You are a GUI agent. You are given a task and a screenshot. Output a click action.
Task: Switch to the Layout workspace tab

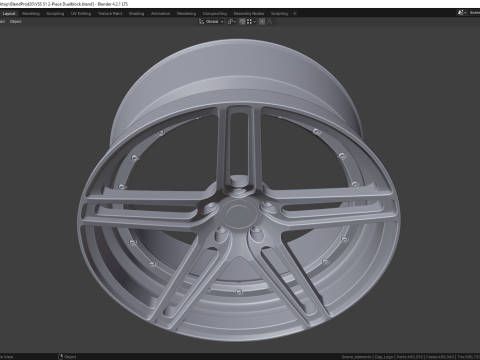click(x=9, y=14)
